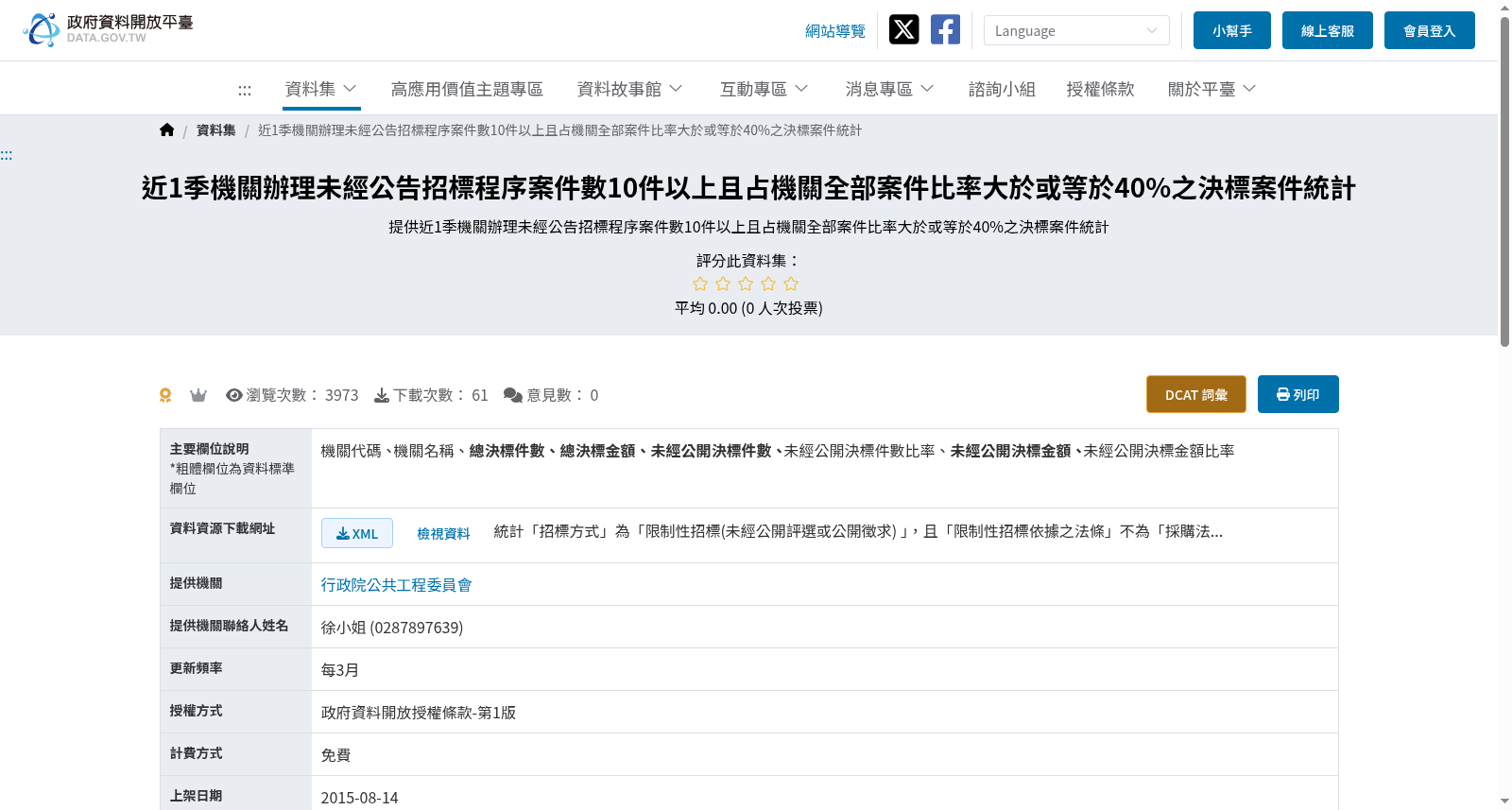Open the 網站導覽 link
Screen dimensions: 1512x810
835,31
